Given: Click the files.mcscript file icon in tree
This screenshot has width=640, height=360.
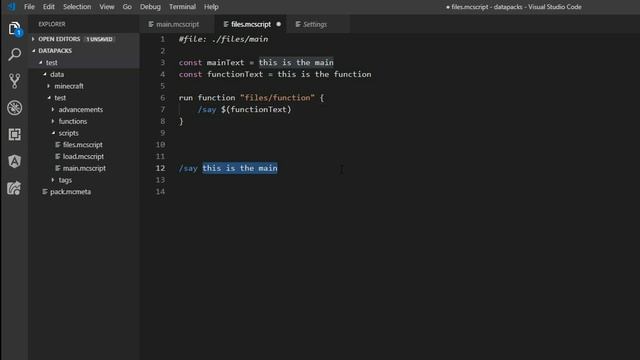Looking at the screenshot, I should [58, 144].
